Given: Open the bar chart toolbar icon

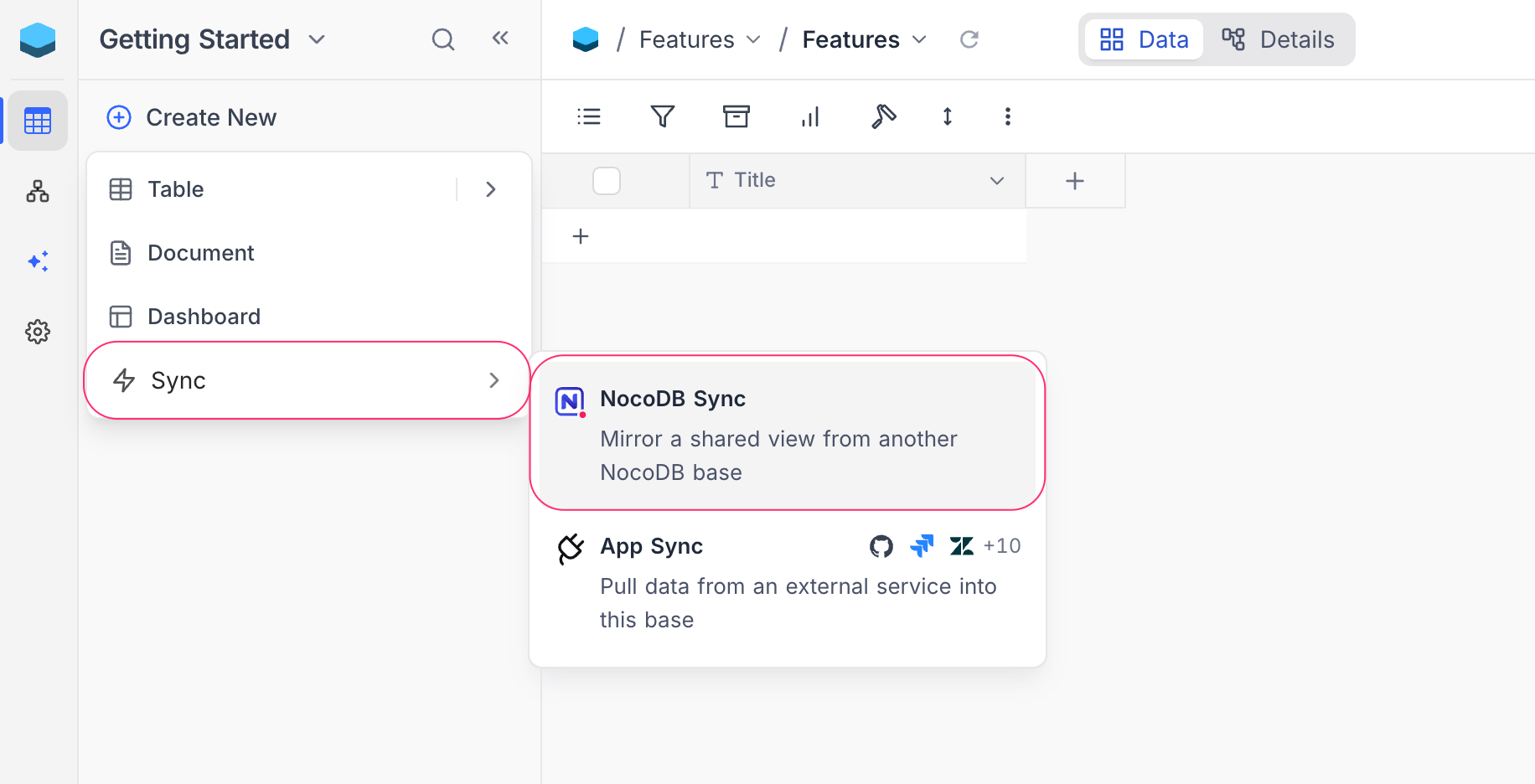Looking at the screenshot, I should coord(810,116).
